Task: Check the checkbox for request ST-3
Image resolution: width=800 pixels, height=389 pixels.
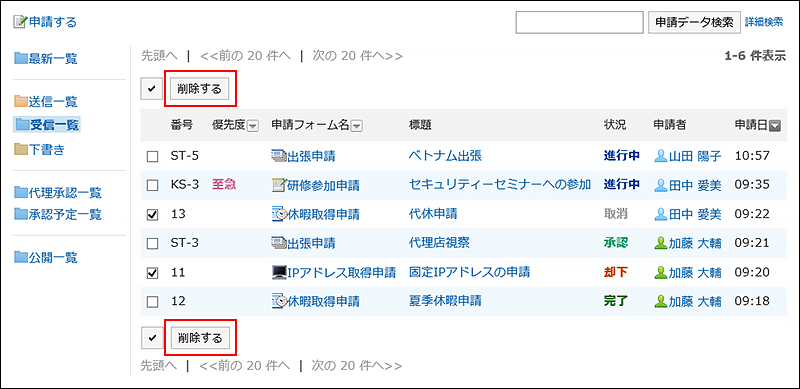Action: pyautogui.click(x=152, y=245)
